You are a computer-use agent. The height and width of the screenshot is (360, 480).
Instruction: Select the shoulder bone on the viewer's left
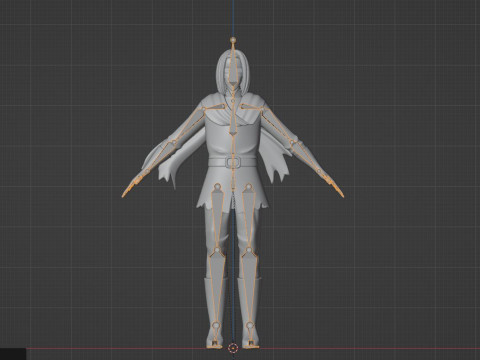pyautogui.click(x=213, y=107)
